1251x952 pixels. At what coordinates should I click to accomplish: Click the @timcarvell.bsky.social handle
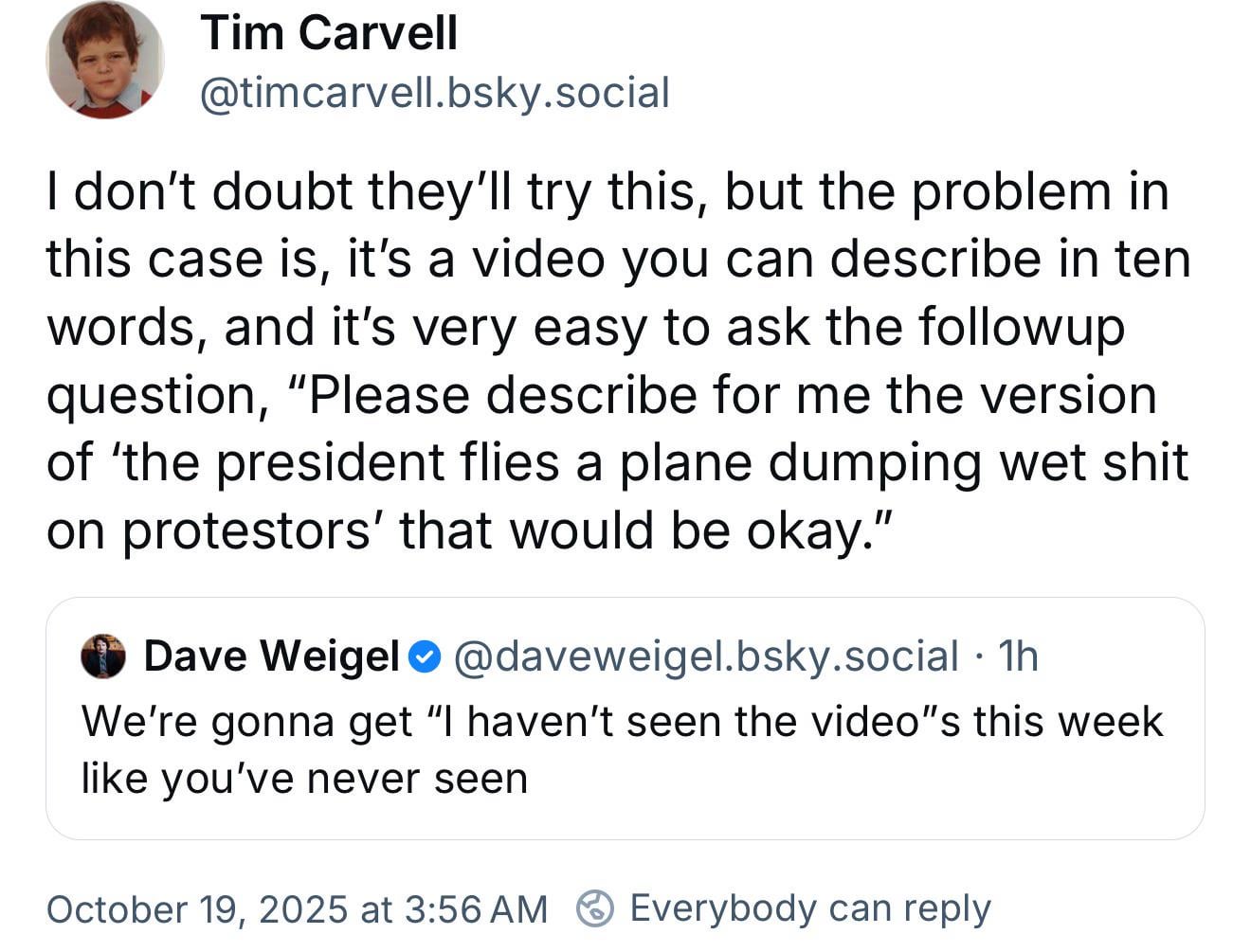434,93
